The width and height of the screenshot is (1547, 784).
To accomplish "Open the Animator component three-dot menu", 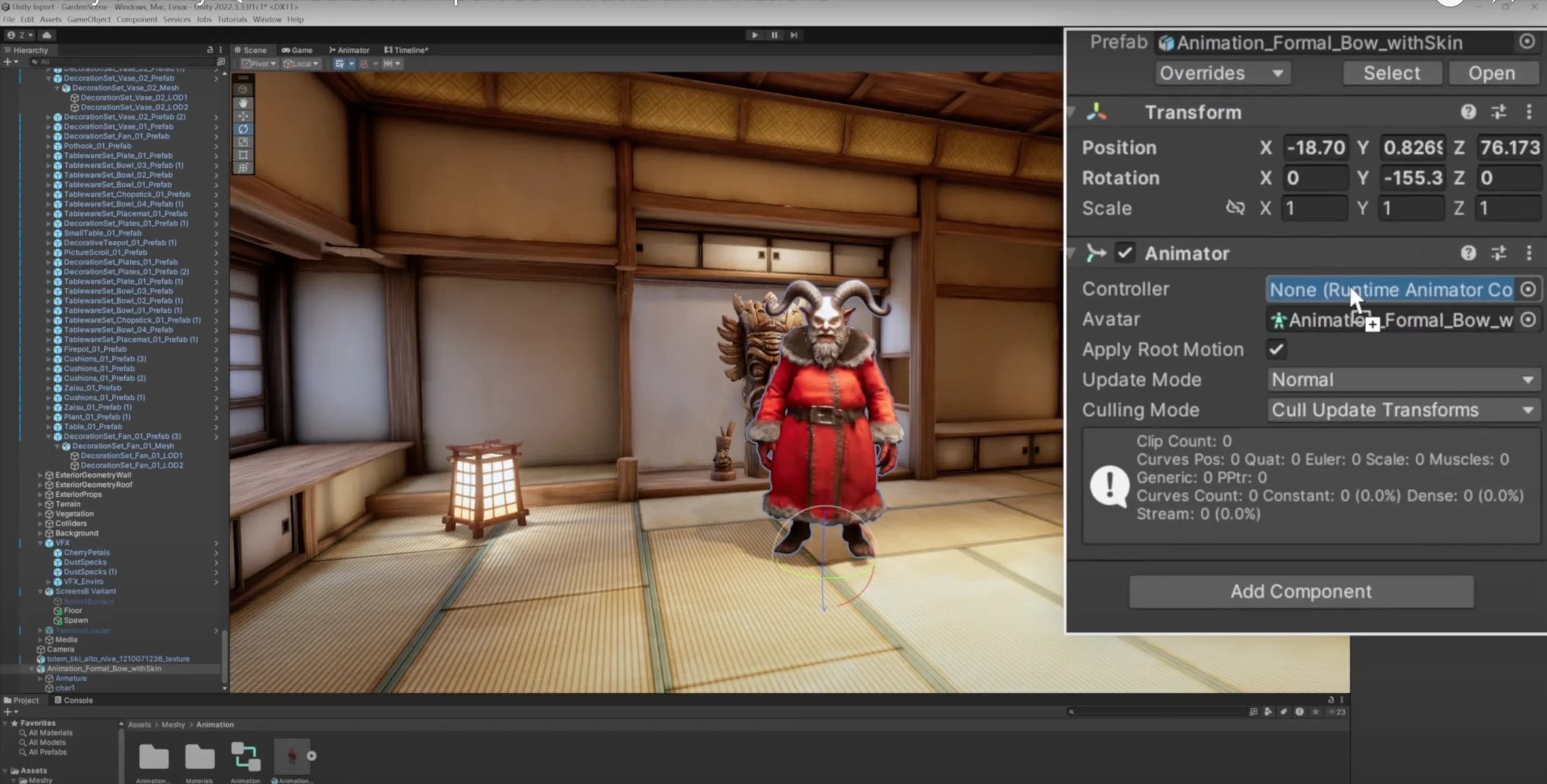I will (1529, 253).
